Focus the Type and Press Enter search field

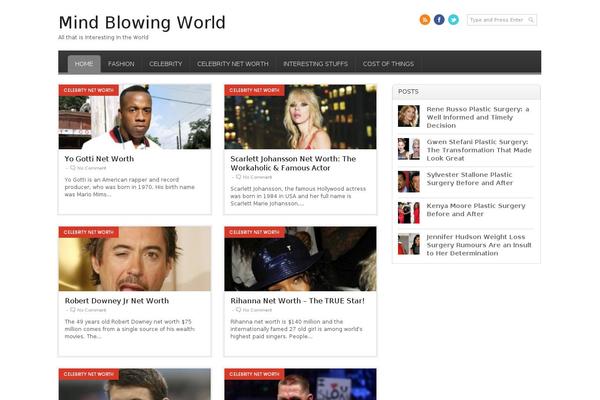click(x=502, y=20)
